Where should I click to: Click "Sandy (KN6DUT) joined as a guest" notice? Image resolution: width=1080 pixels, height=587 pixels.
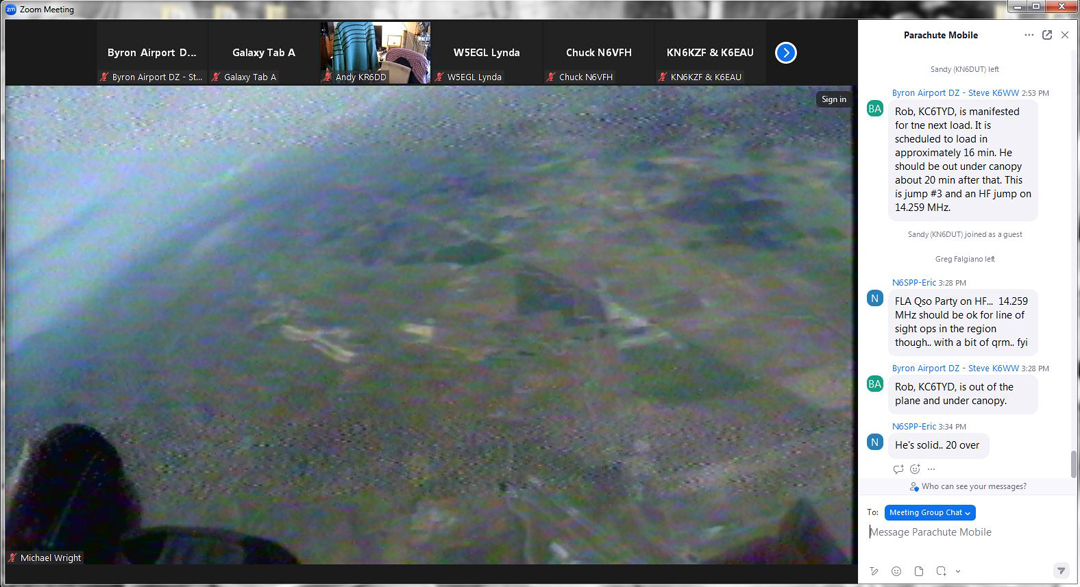click(964, 234)
